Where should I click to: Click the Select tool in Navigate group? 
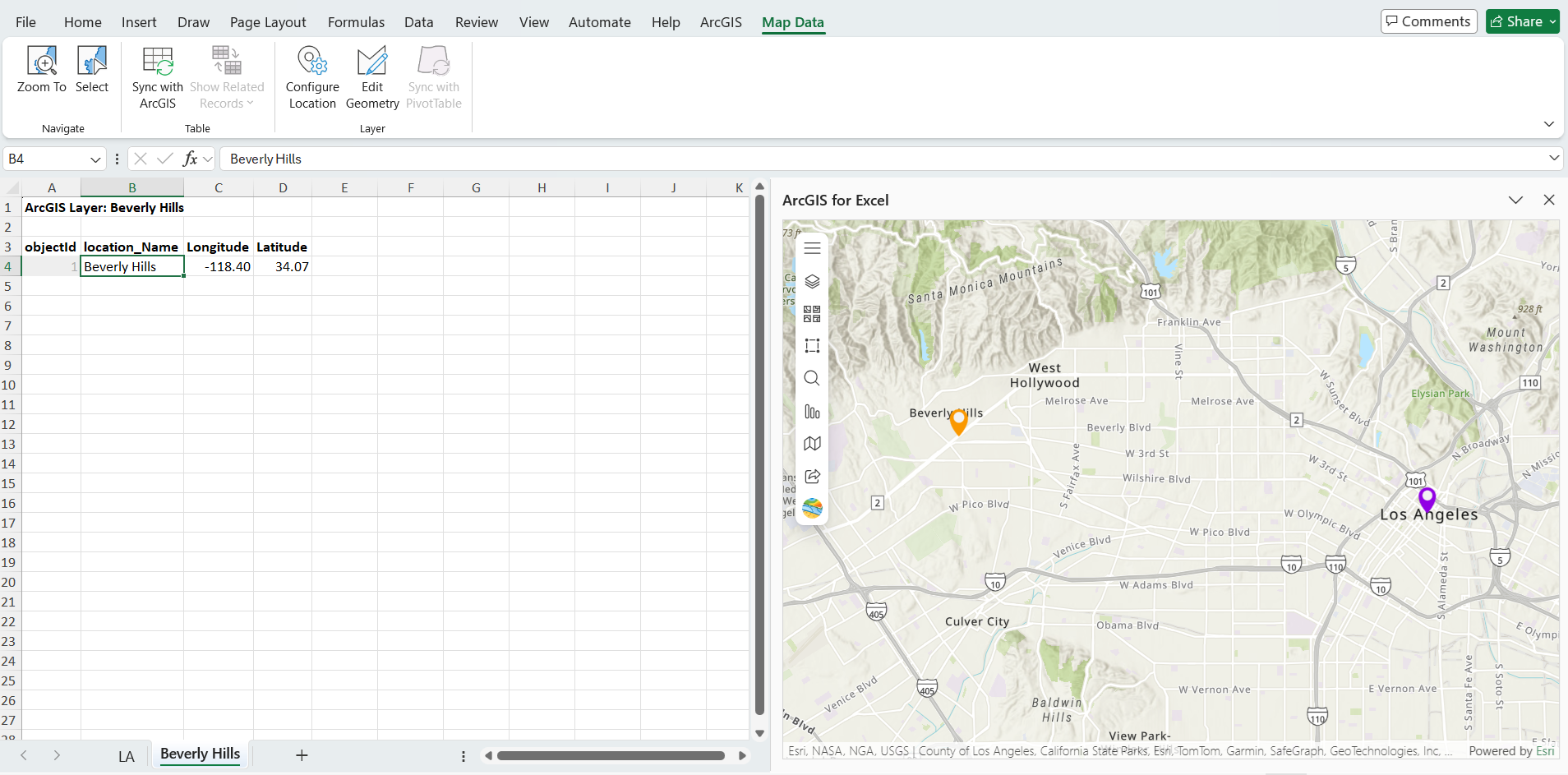pos(91,70)
